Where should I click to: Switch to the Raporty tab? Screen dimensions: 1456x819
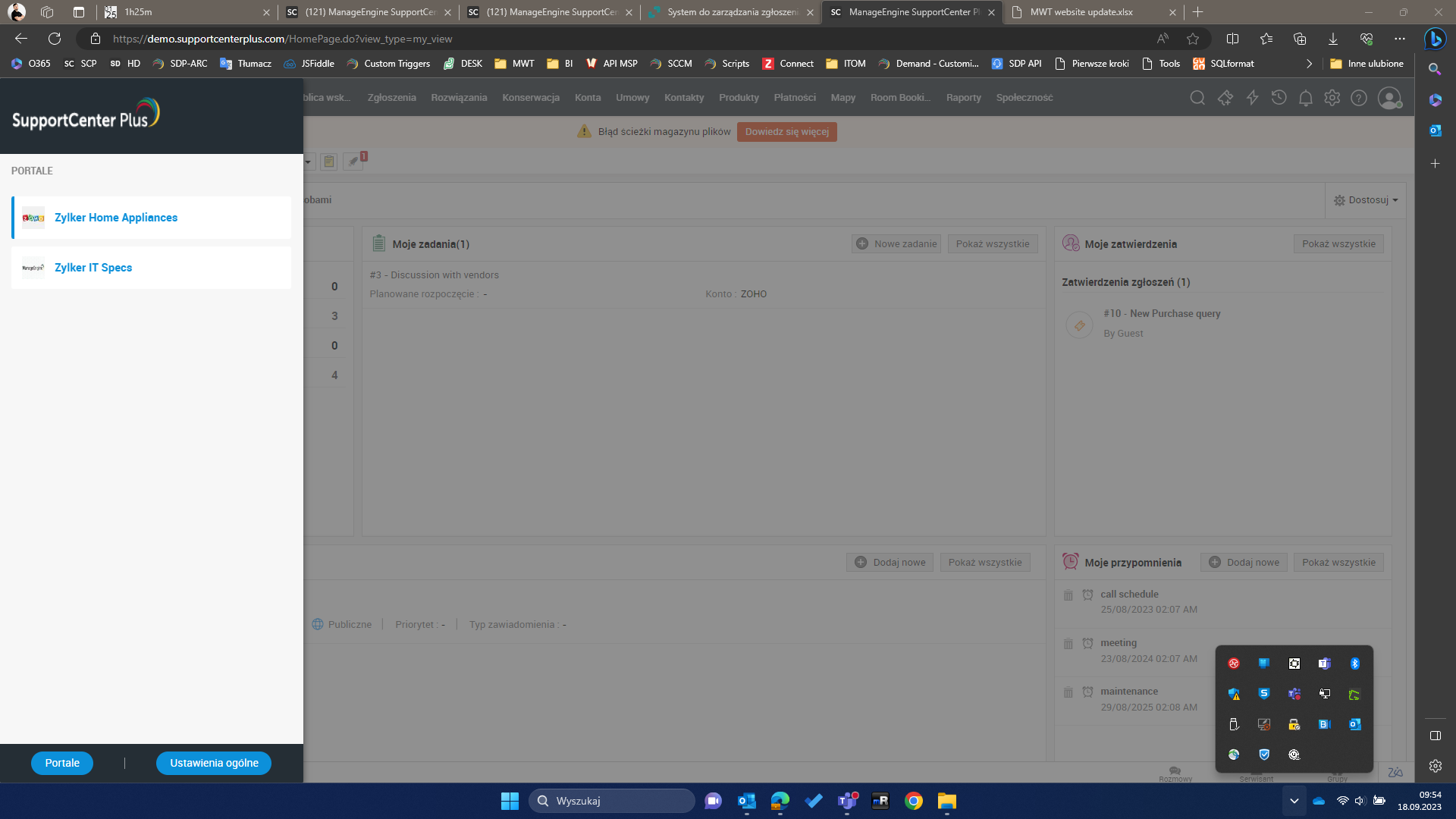pos(963,98)
